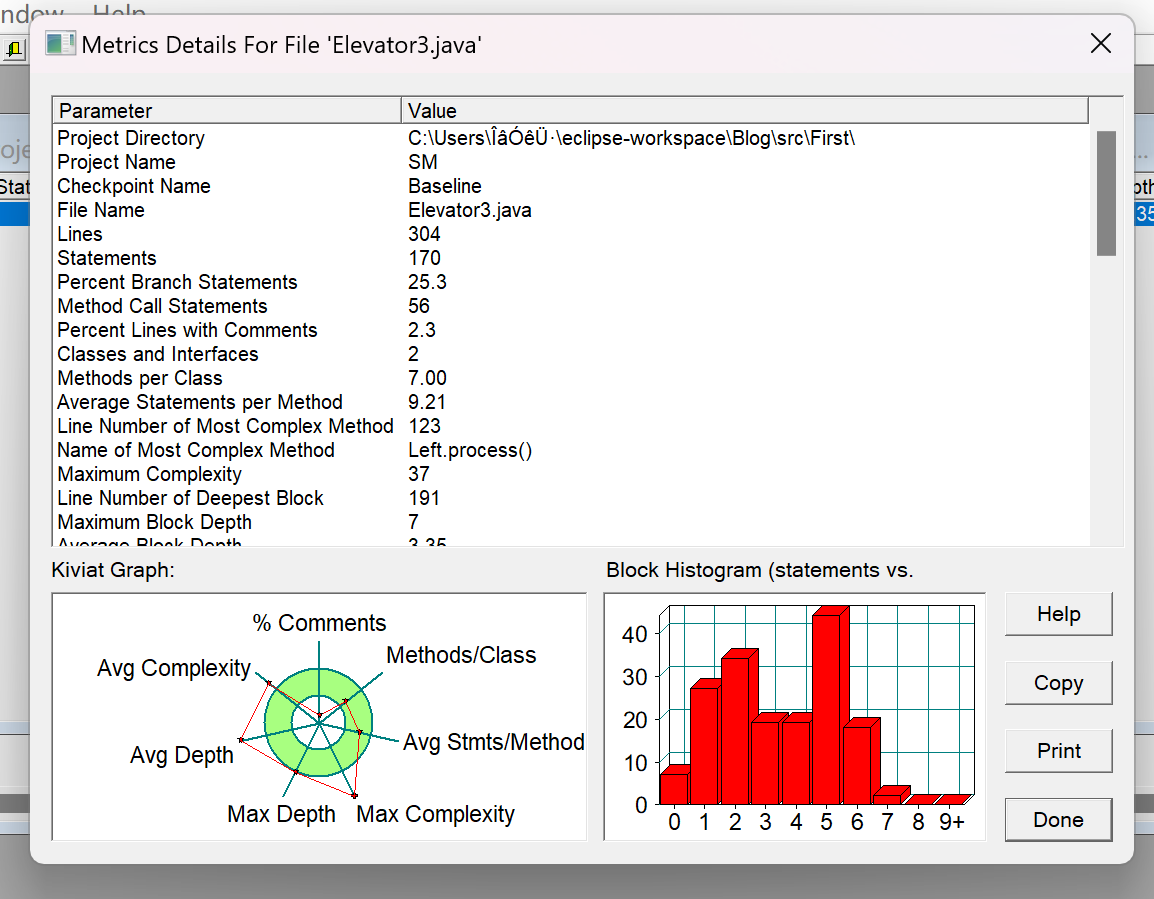
Task: Select the Lines parameter row
Action: point(571,234)
